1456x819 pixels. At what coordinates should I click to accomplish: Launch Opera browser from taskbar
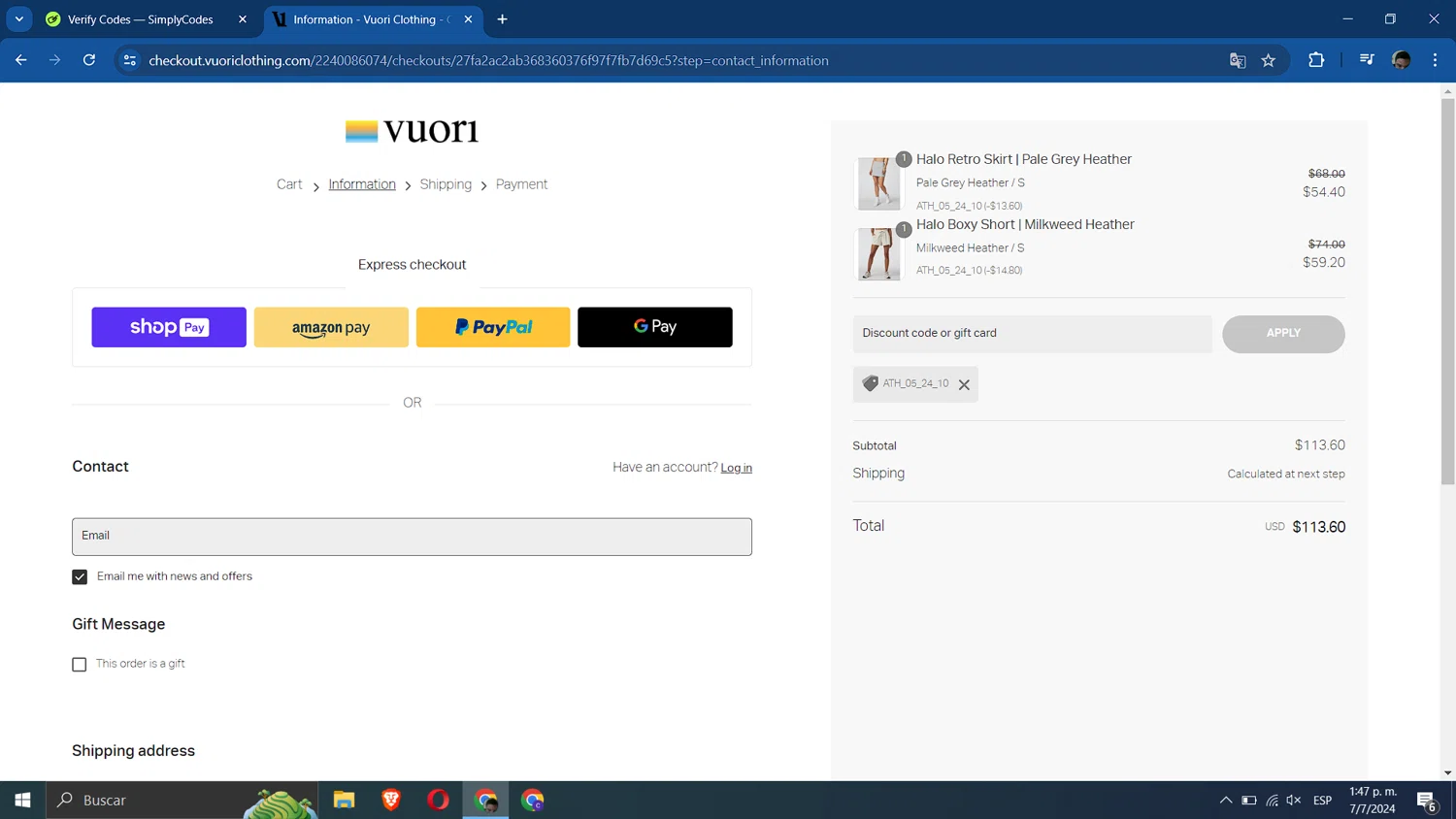coord(438,800)
